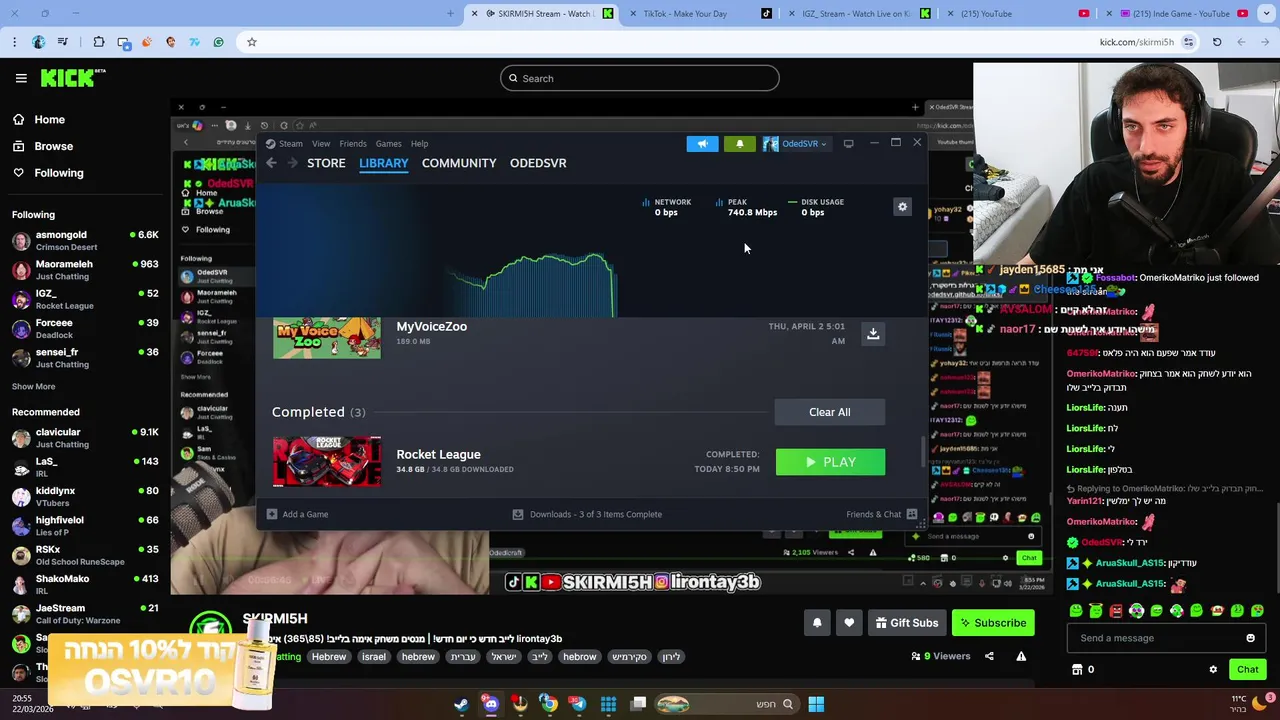Click Steam forward navigation arrow
Screen dimensions: 1280x720
point(292,163)
